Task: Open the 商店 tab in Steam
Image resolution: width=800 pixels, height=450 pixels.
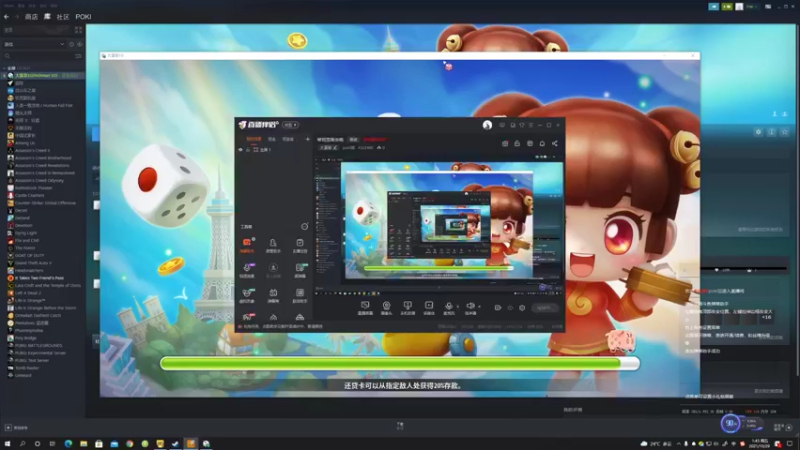Action: click(x=31, y=17)
